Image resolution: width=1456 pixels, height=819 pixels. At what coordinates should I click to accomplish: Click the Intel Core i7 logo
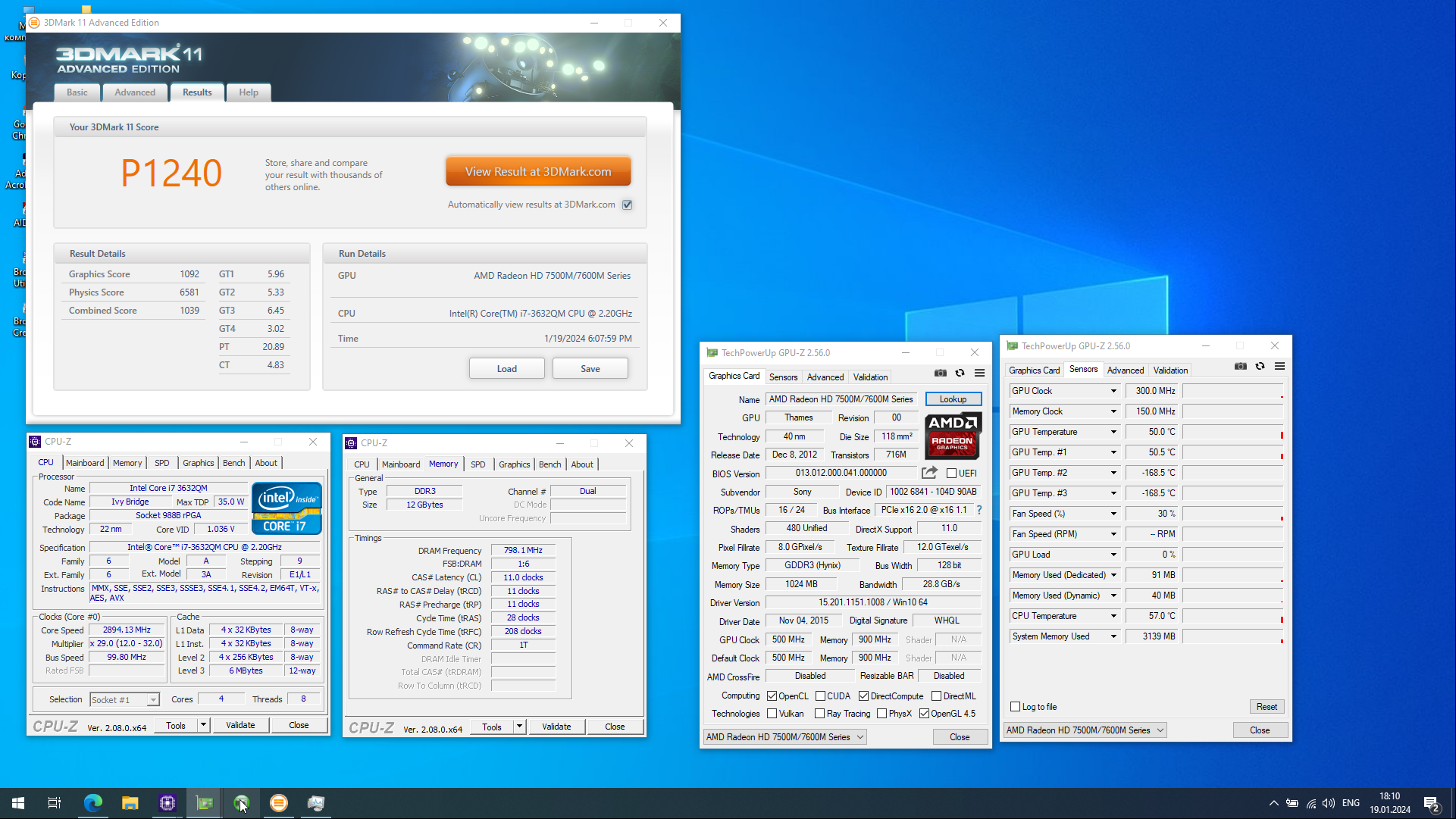tap(287, 508)
